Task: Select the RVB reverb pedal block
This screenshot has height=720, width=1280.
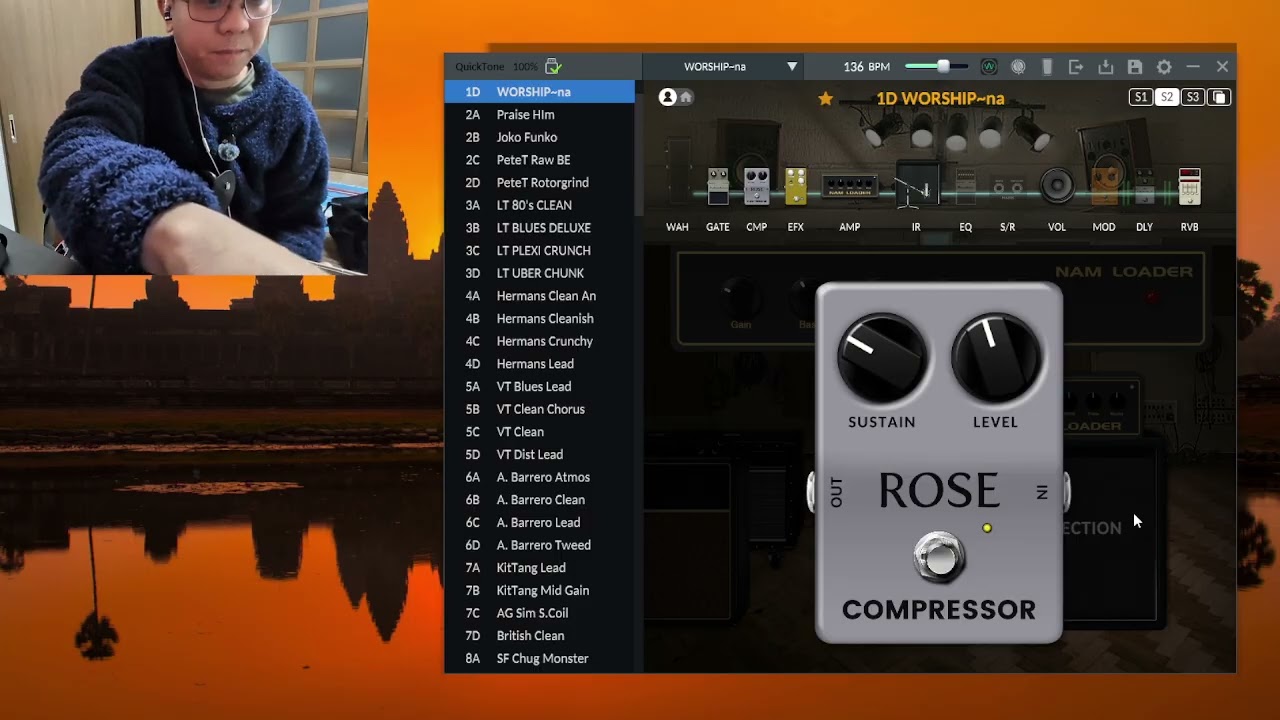Action: (1189, 187)
